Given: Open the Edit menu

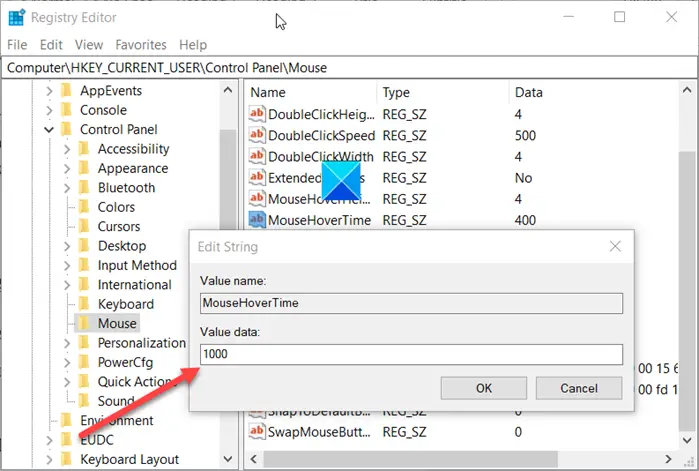Looking at the screenshot, I should point(51,45).
